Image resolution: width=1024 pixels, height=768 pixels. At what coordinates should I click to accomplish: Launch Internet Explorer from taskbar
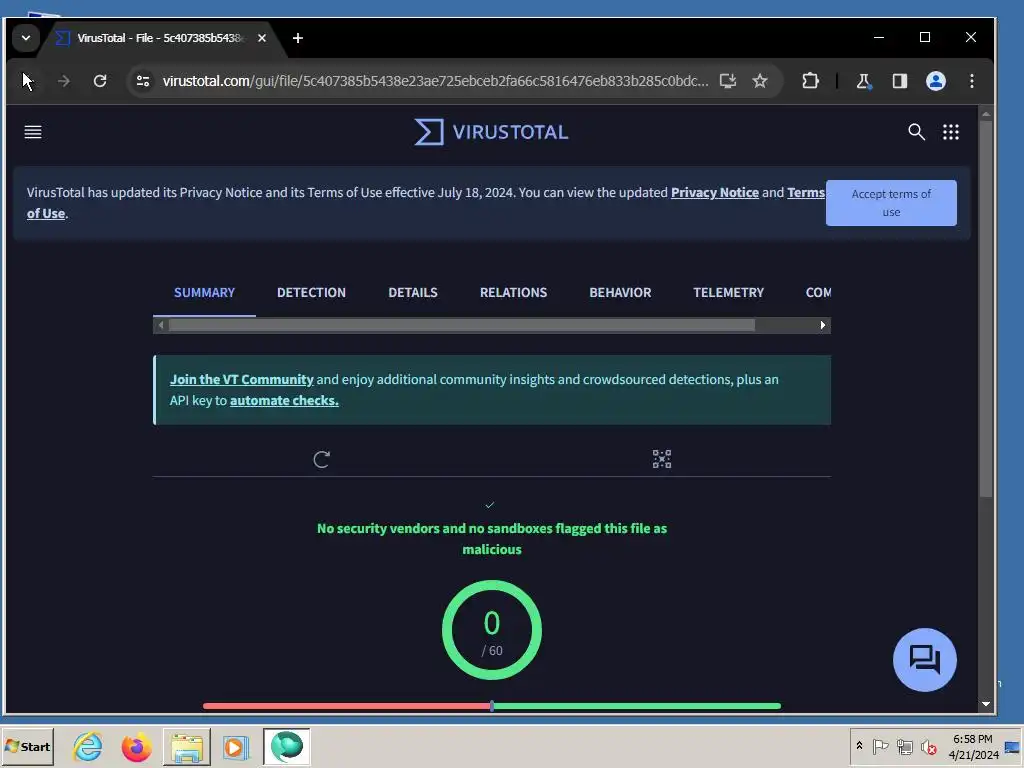tap(88, 746)
